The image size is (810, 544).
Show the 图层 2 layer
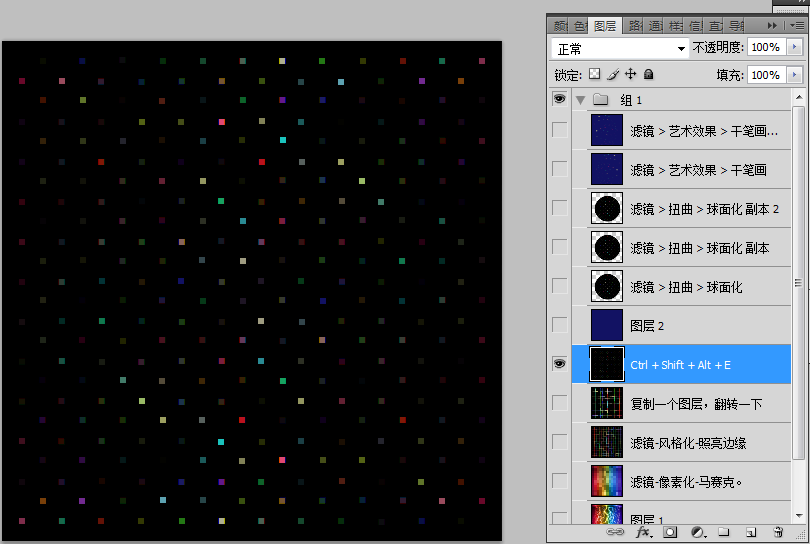pos(559,325)
